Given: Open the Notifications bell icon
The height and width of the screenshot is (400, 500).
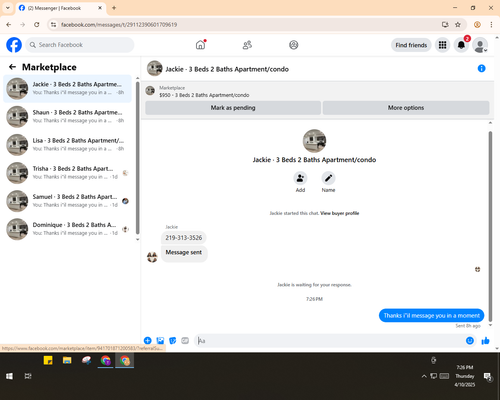Looking at the screenshot, I should pos(461,45).
